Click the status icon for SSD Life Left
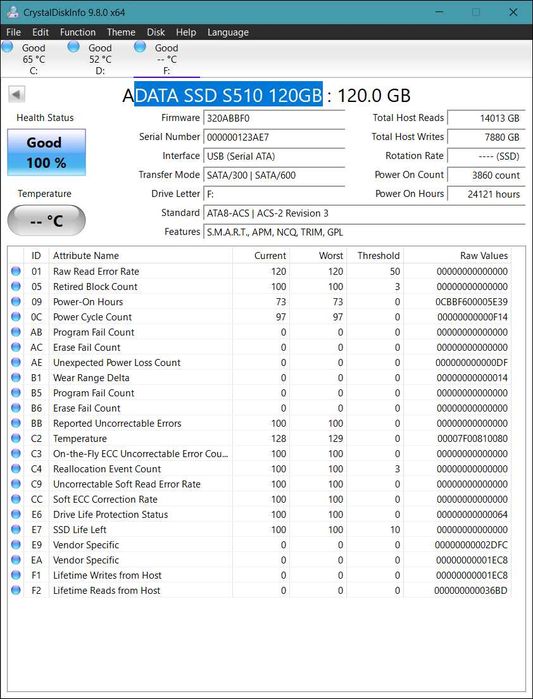The image size is (533, 699). pyautogui.click(x=16, y=529)
